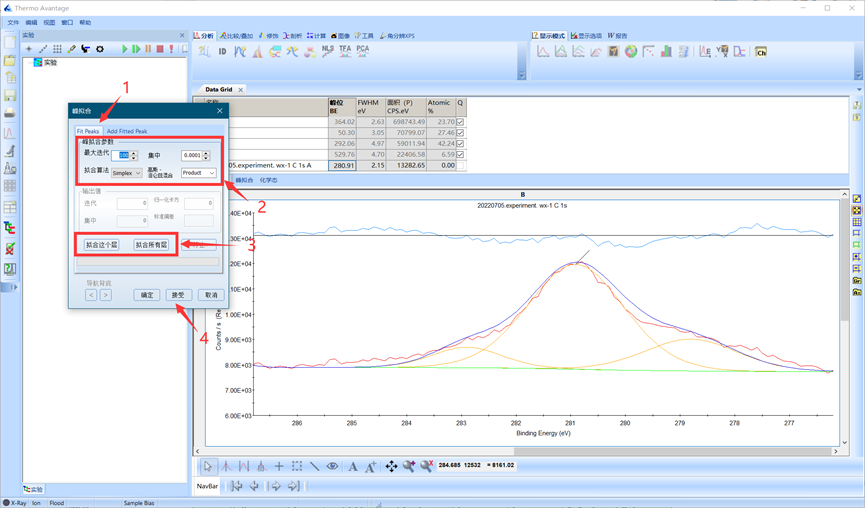
Task: Click the TFA analysis icon
Action: tap(345, 50)
